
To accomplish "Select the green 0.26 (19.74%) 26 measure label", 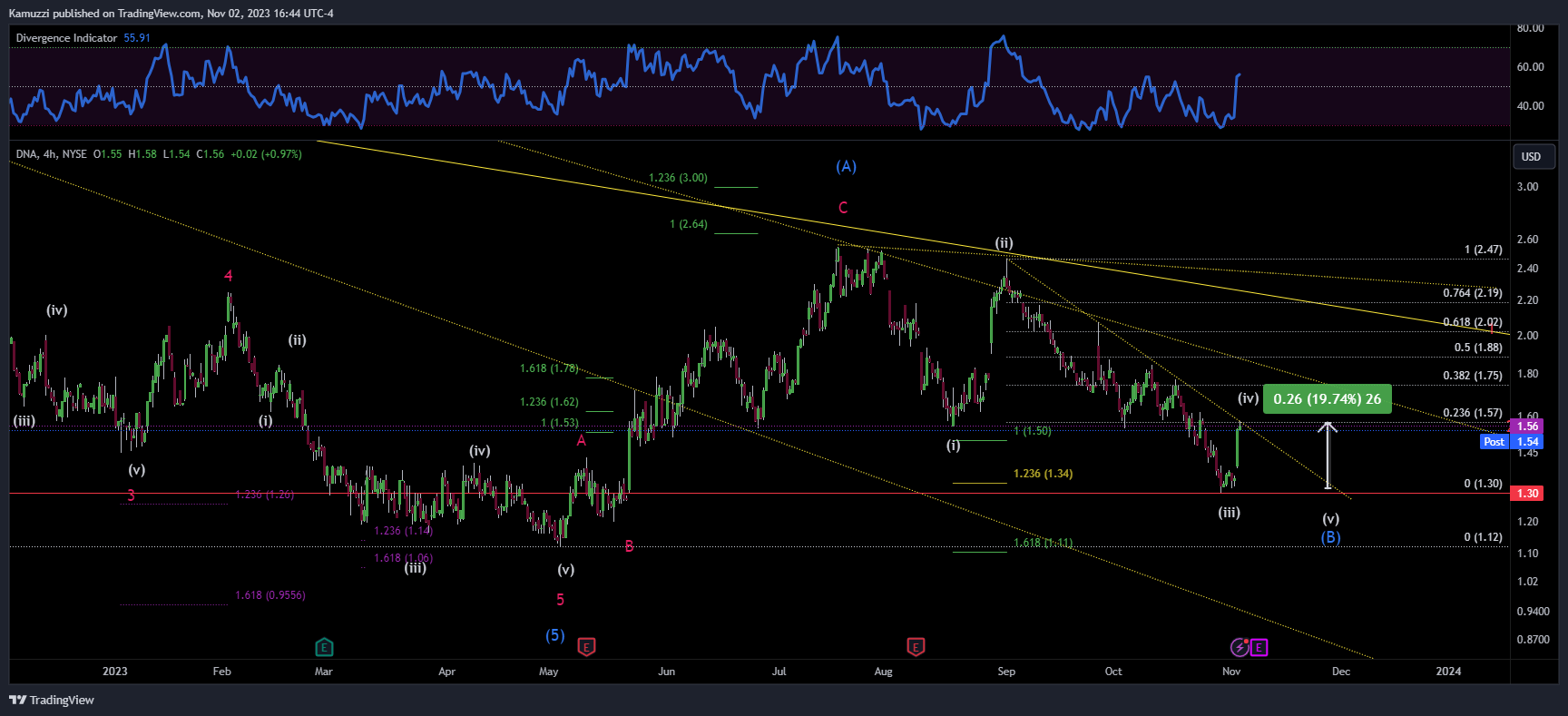I will (1327, 399).
